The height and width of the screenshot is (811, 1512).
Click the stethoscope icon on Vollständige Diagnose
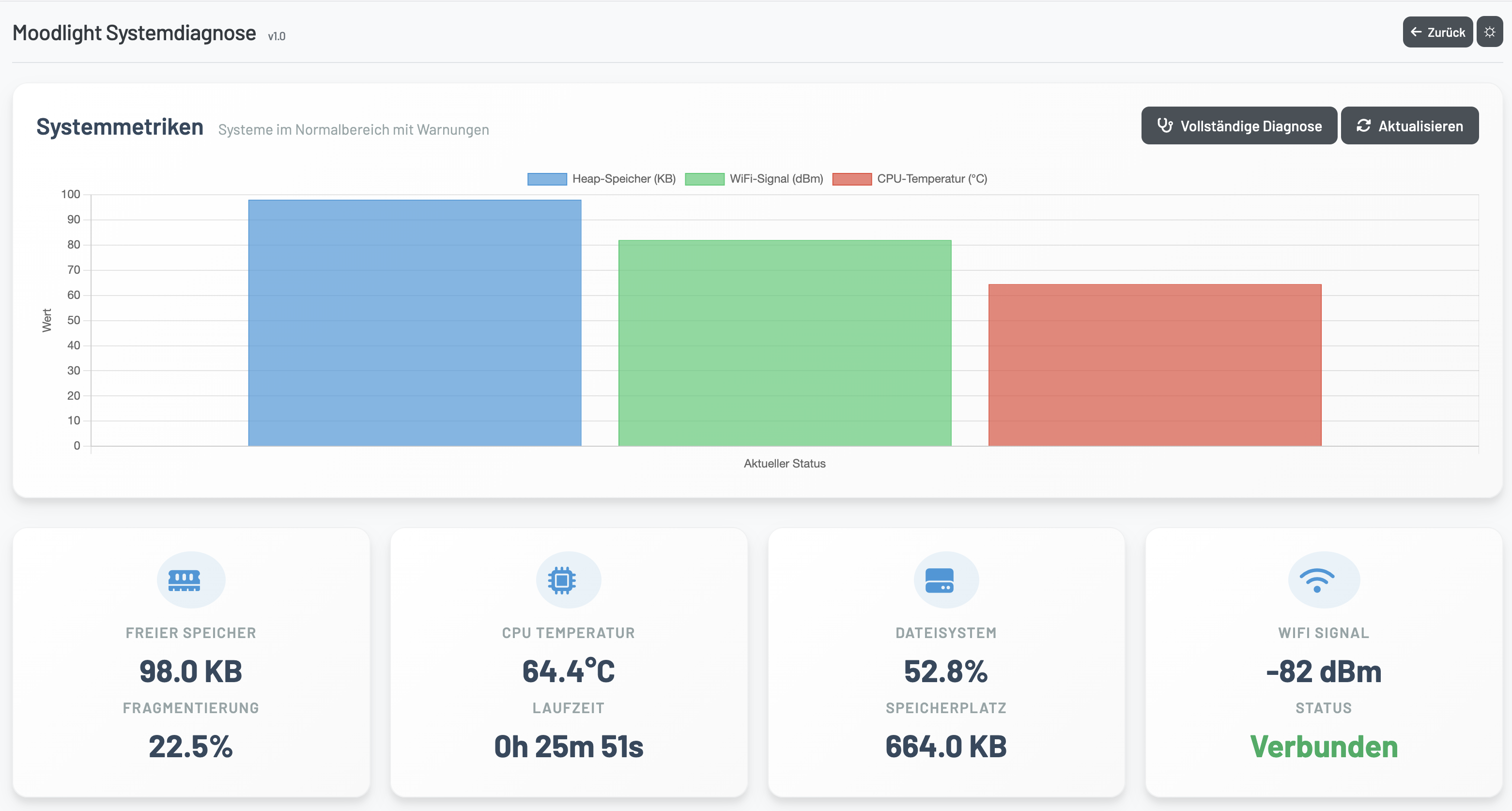(x=1165, y=125)
